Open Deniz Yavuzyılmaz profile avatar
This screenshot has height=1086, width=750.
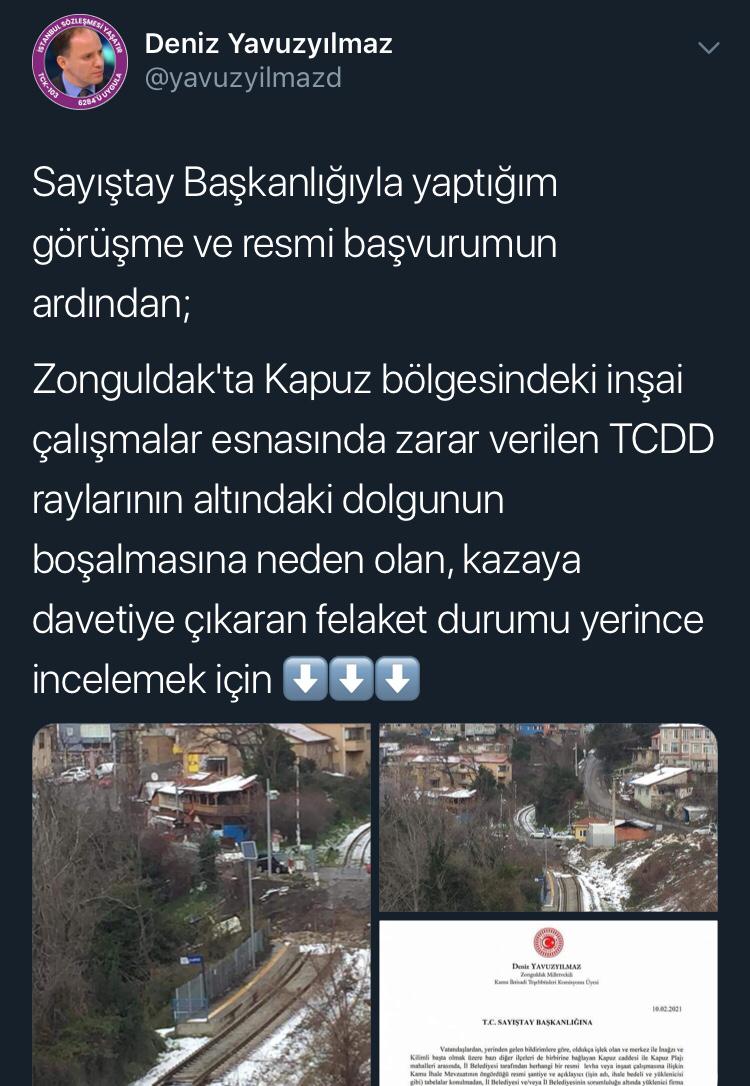(x=80, y=62)
